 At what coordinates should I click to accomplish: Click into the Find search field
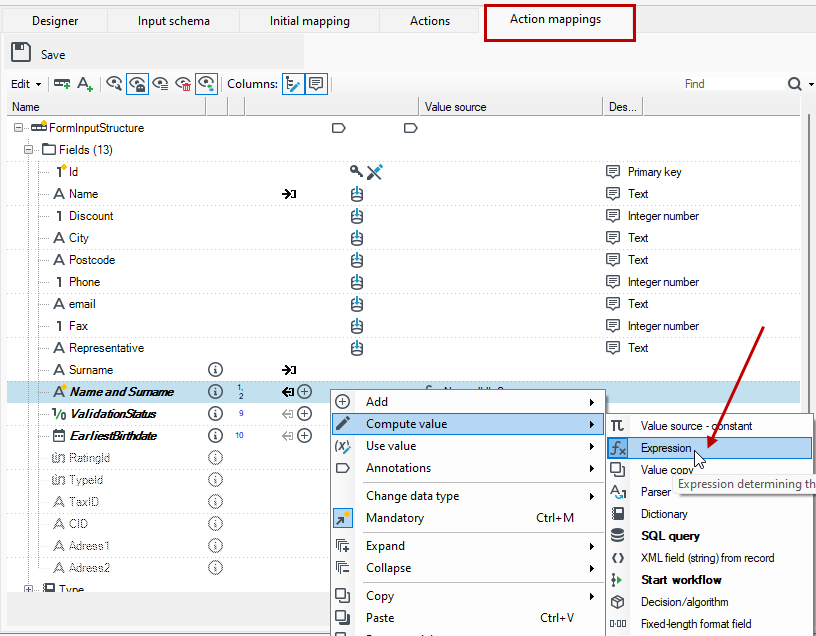click(733, 84)
